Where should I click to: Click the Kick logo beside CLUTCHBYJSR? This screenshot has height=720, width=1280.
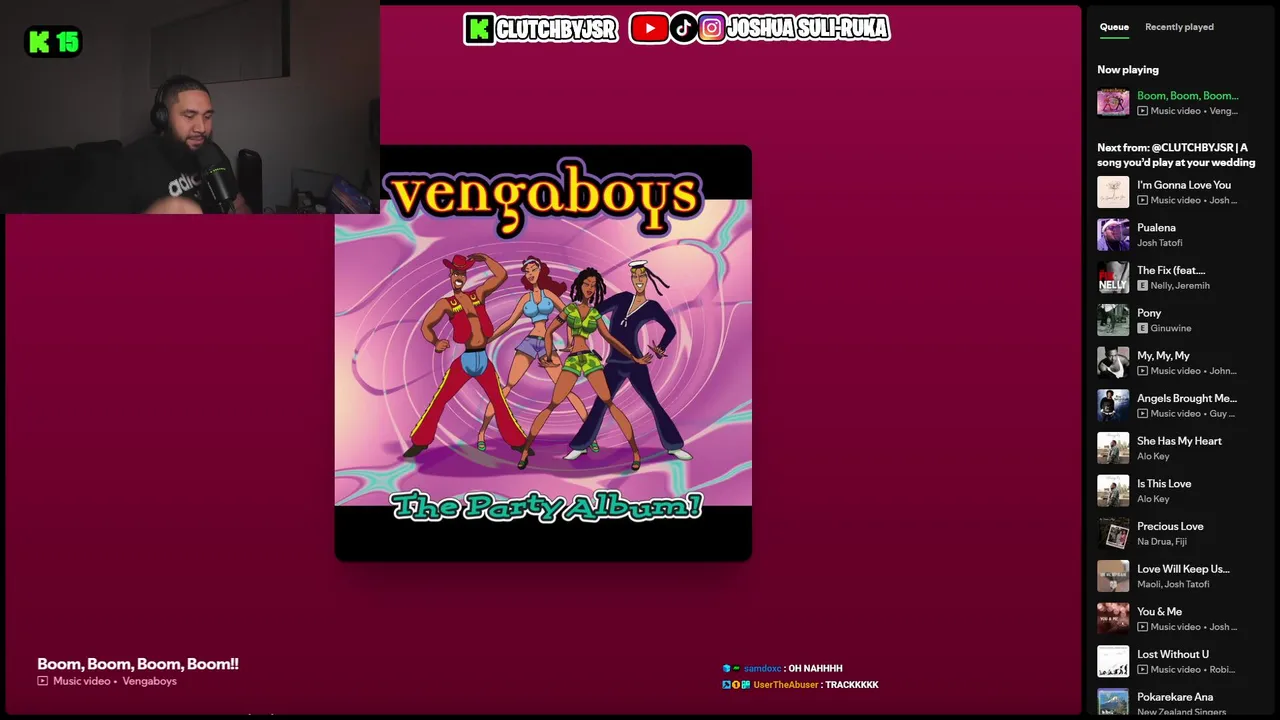coord(480,29)
